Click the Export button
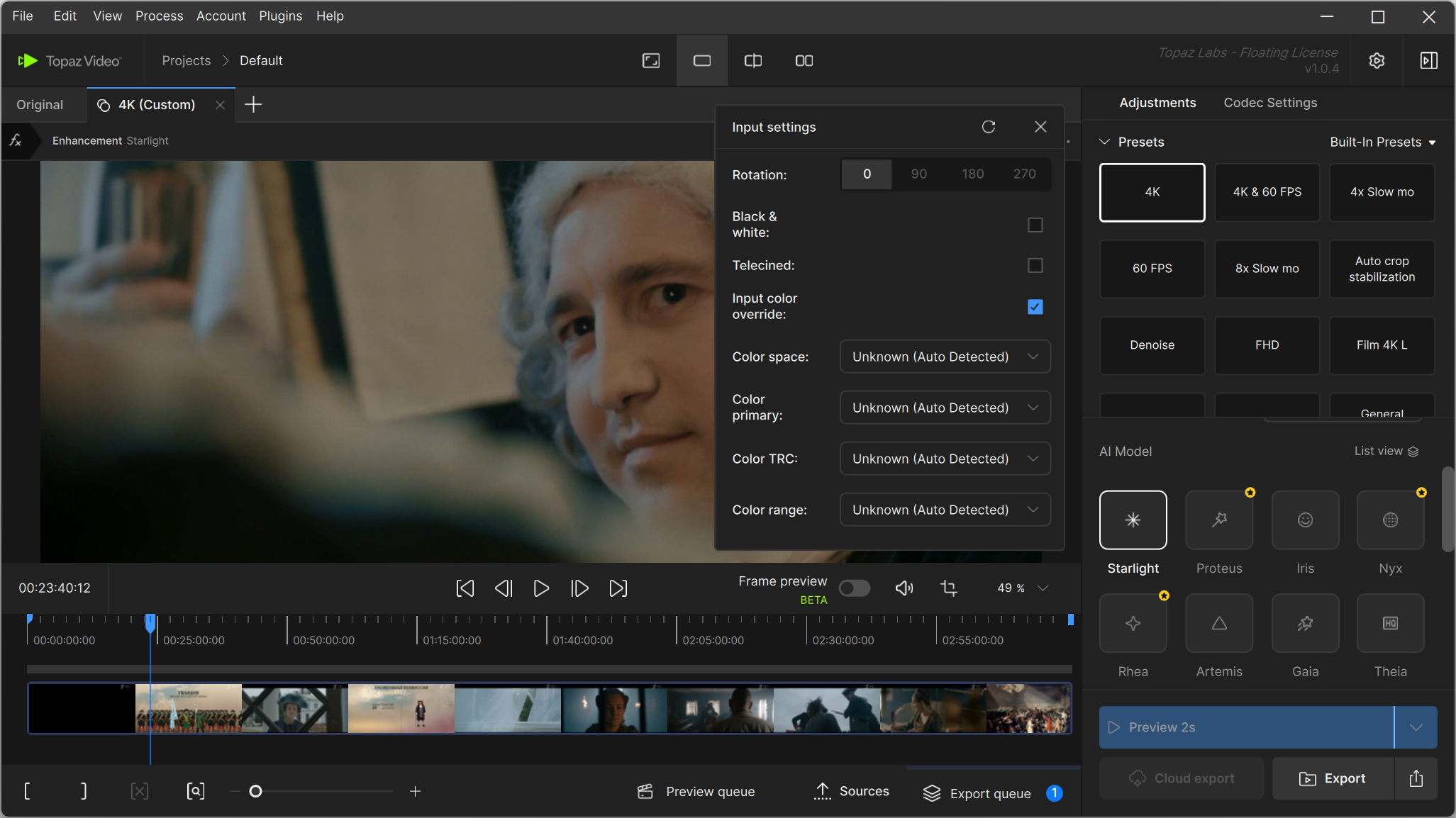 pos(1332,778)
